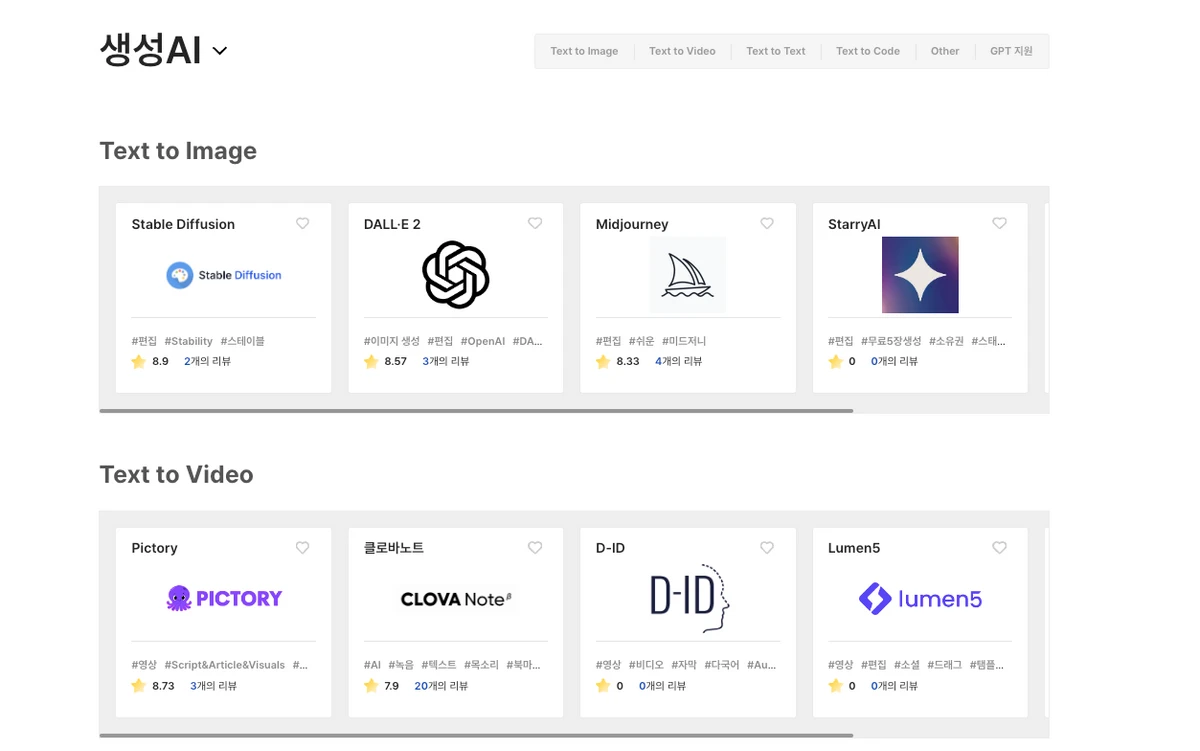This screenshot has height=751, width=1200.
Task: Switch to the Text to Video tab
Action: (x=682, y=51)
